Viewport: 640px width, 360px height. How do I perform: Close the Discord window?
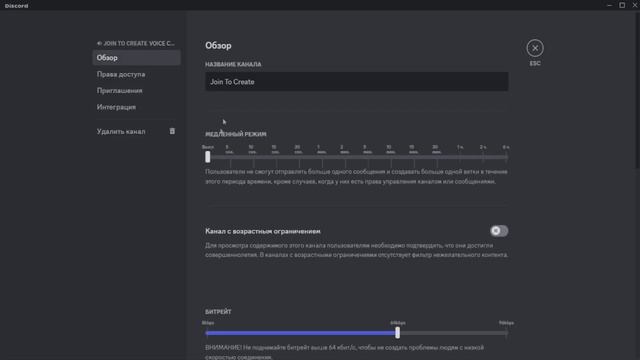click(x=635, y=5)
